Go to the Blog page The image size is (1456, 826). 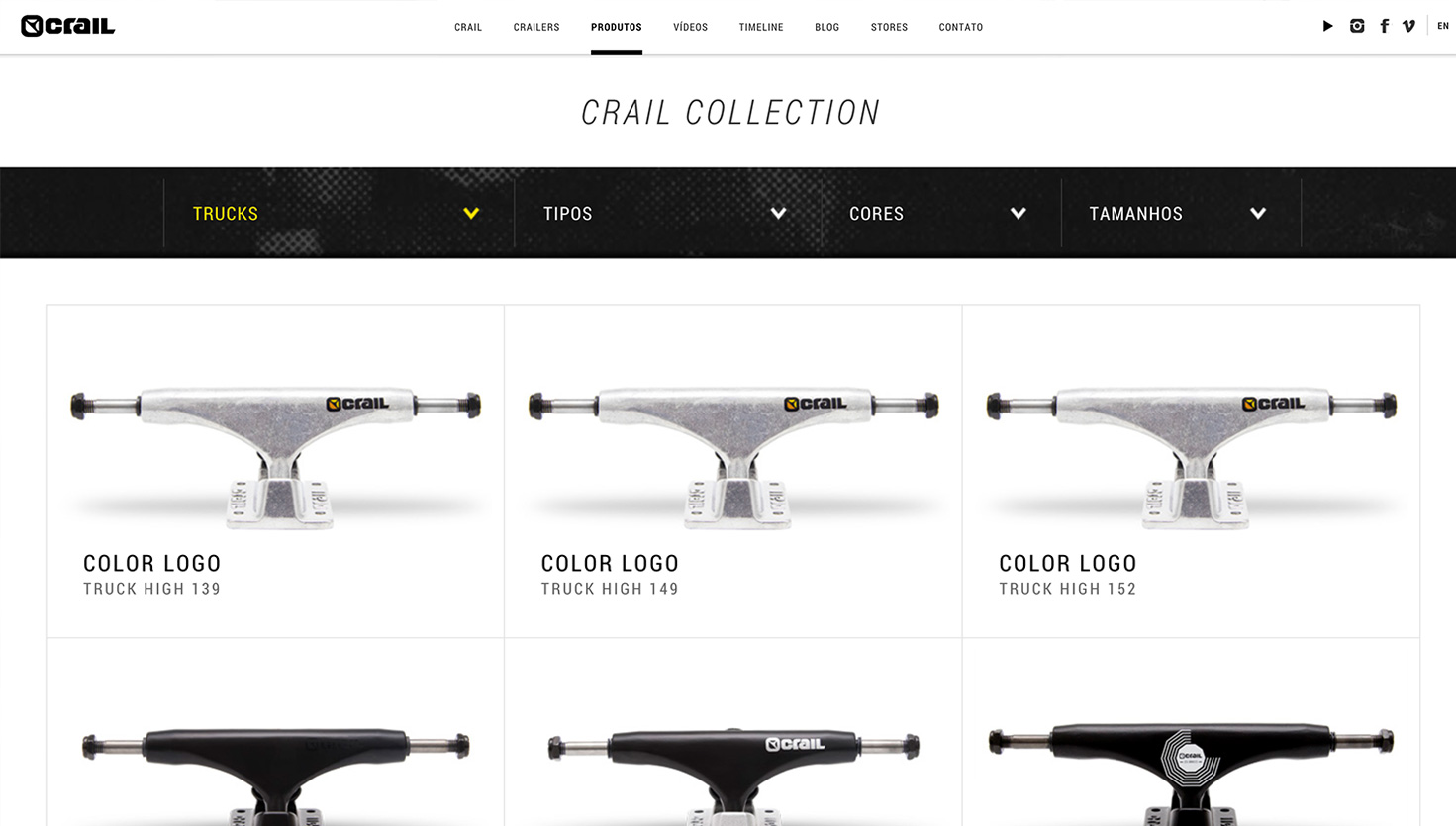[x=826, y=27]
